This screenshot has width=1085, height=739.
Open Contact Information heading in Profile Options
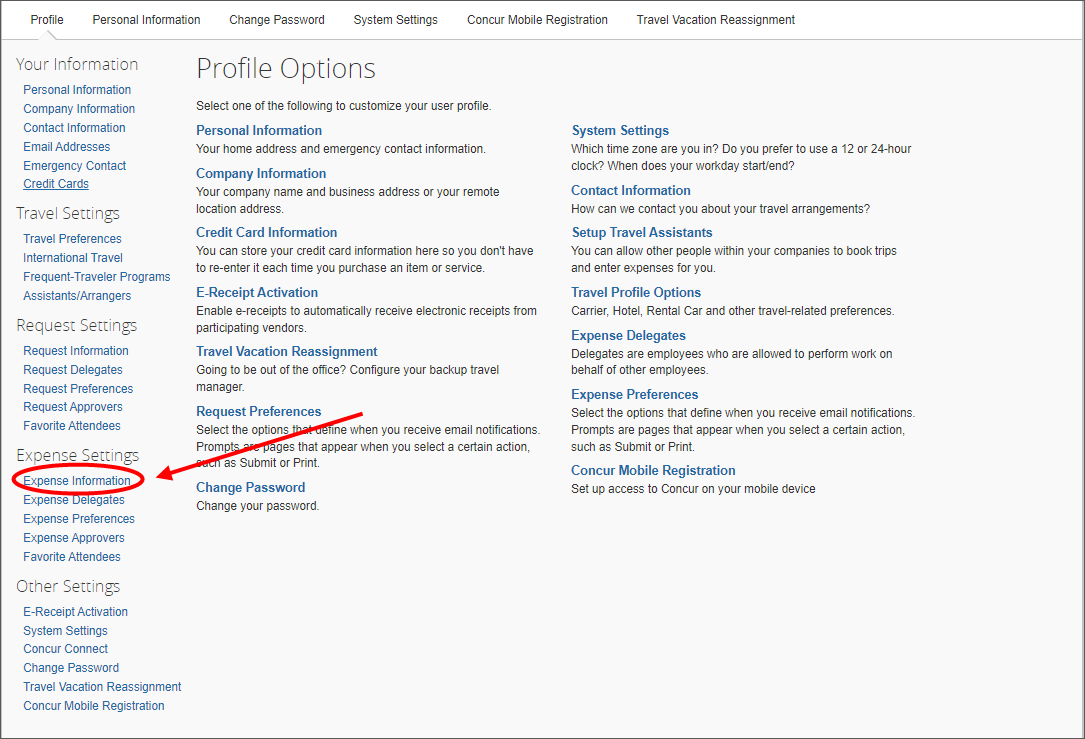point(630,190)
